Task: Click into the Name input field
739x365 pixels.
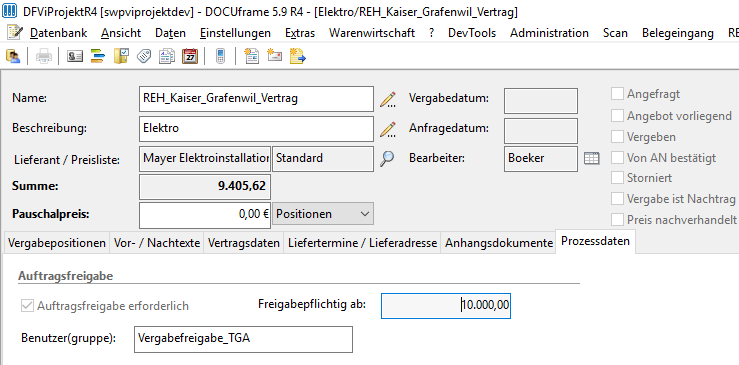Action: 256,99
